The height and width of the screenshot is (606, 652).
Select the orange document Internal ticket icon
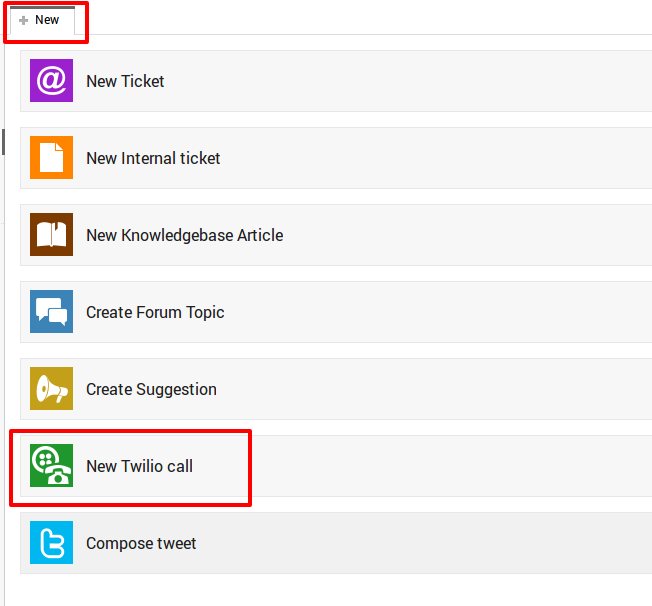[x=51, y=157]
